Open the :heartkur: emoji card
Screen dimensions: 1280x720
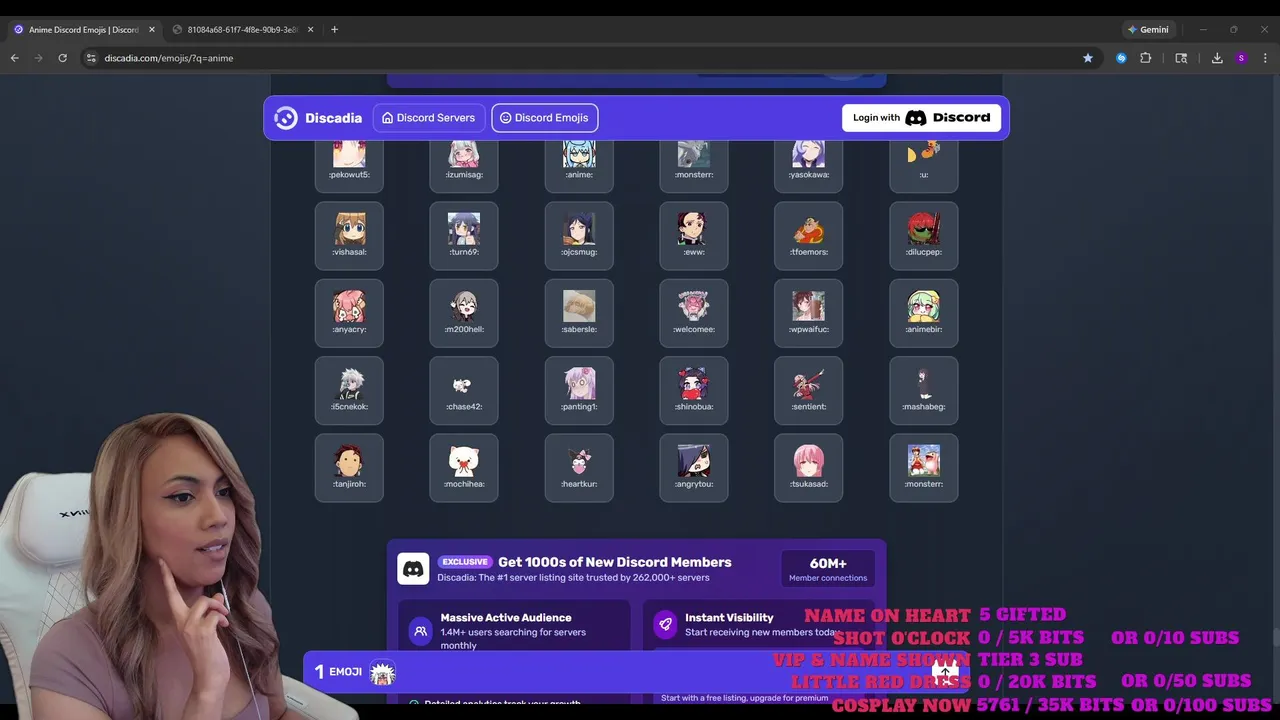click(579, 467)
